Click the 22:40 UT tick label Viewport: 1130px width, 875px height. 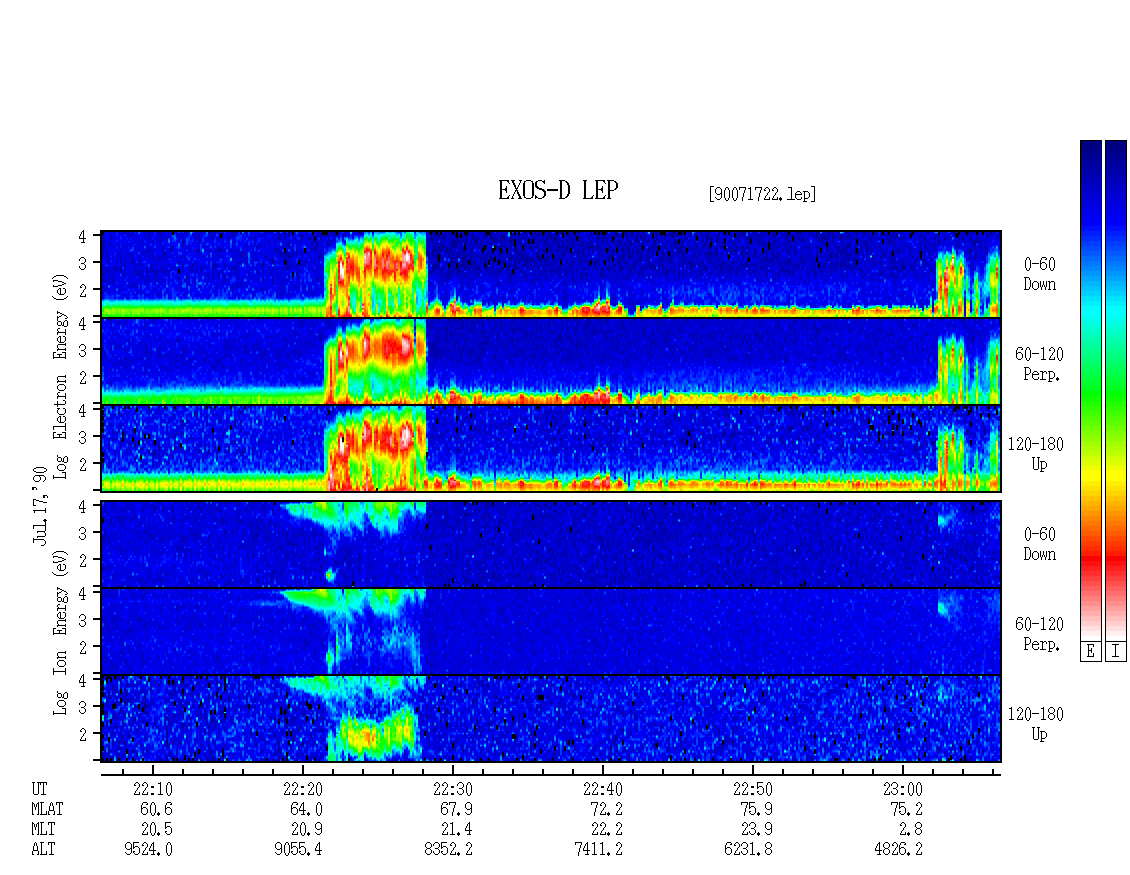[x=602, y=789]
